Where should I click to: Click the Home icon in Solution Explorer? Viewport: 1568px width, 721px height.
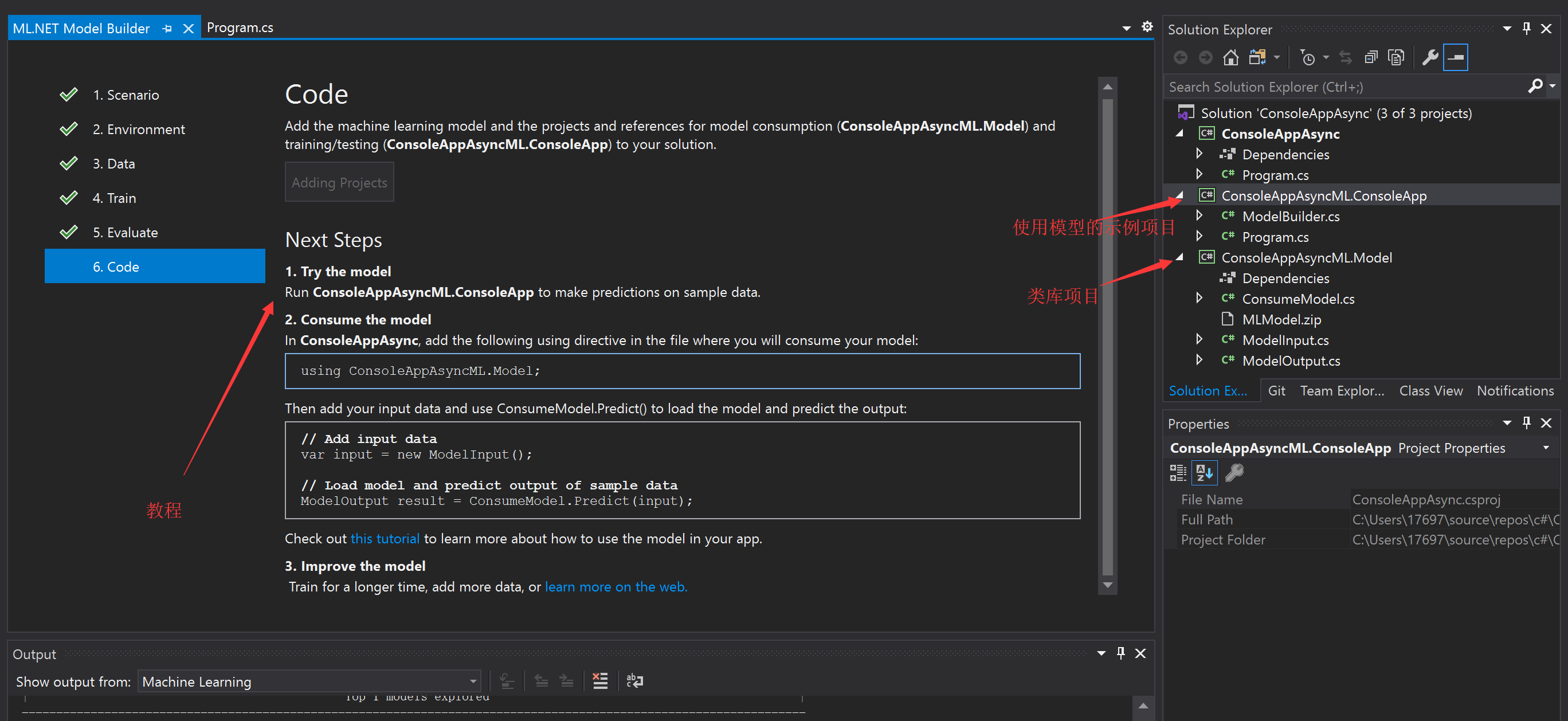coord(1230,58)
